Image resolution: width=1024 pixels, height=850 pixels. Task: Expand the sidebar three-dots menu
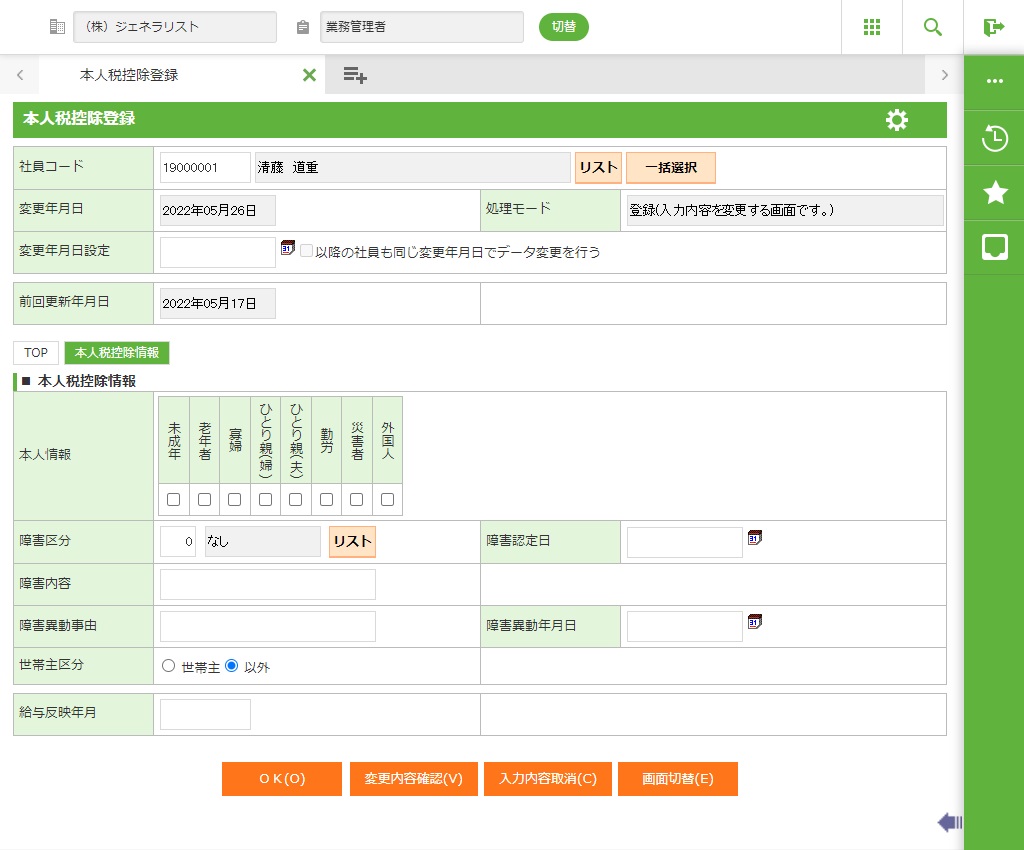point(994,82)
